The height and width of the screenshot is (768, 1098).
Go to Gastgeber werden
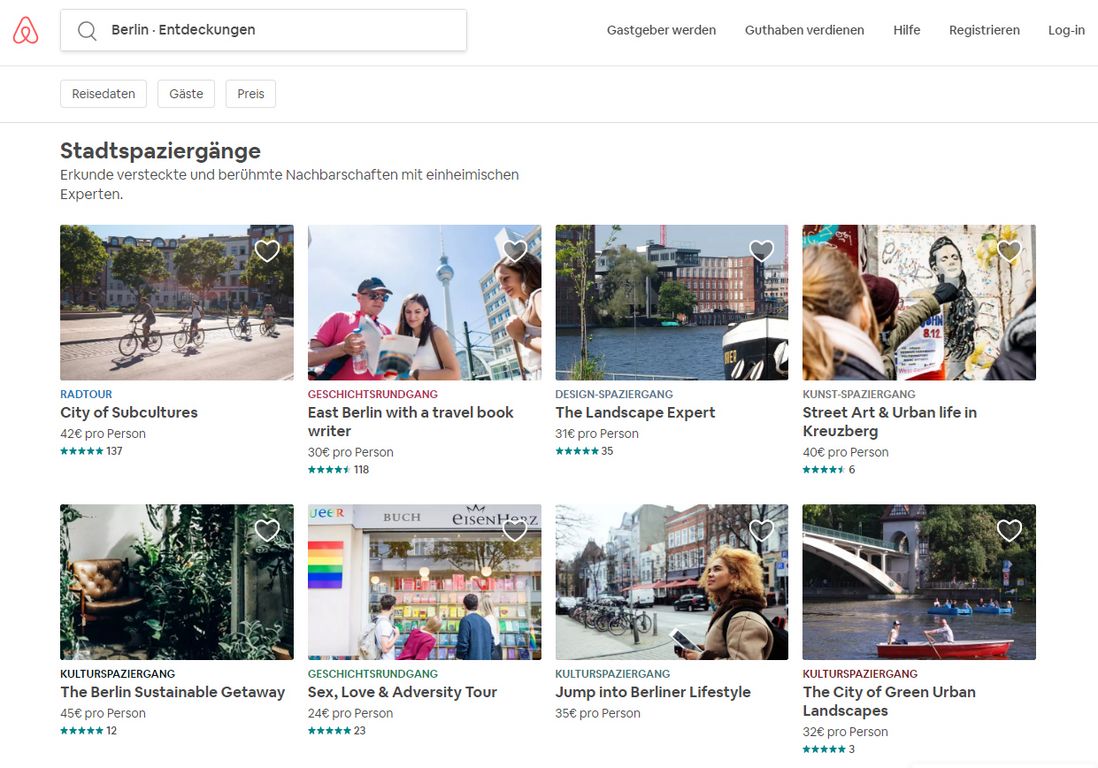click(x=661, y=30)
